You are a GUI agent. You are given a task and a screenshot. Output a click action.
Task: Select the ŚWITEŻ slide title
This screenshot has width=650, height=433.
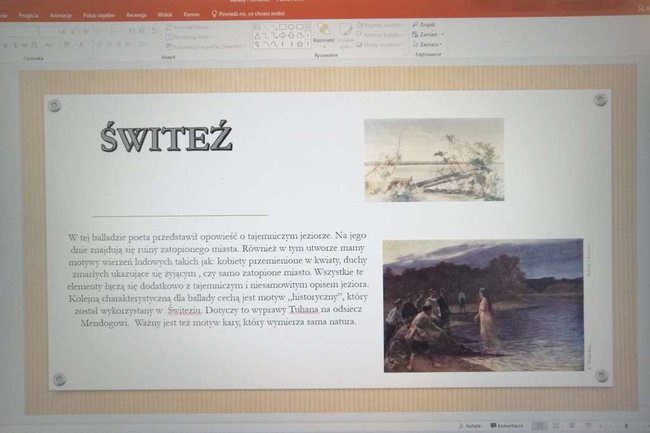pyautogui.click(x=166, y=137)
